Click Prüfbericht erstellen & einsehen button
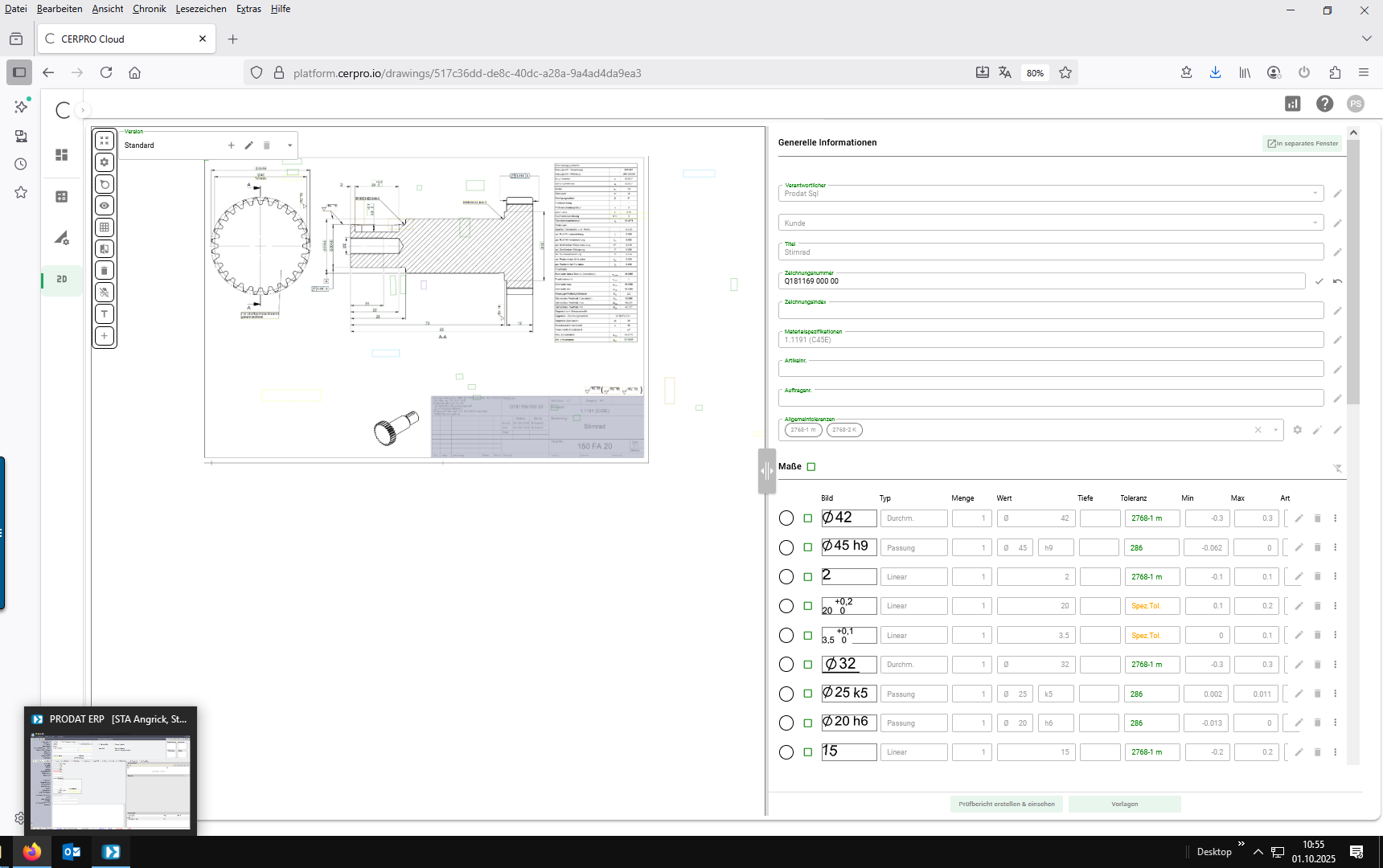 point(1006,804)
